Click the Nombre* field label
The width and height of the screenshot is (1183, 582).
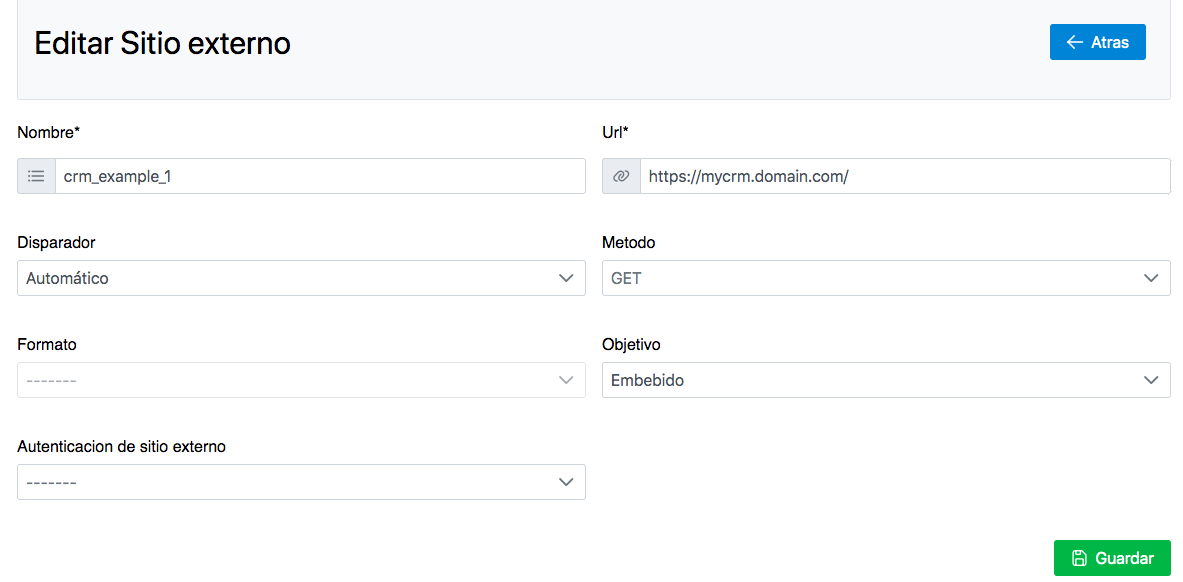click(x=48, y=132)
